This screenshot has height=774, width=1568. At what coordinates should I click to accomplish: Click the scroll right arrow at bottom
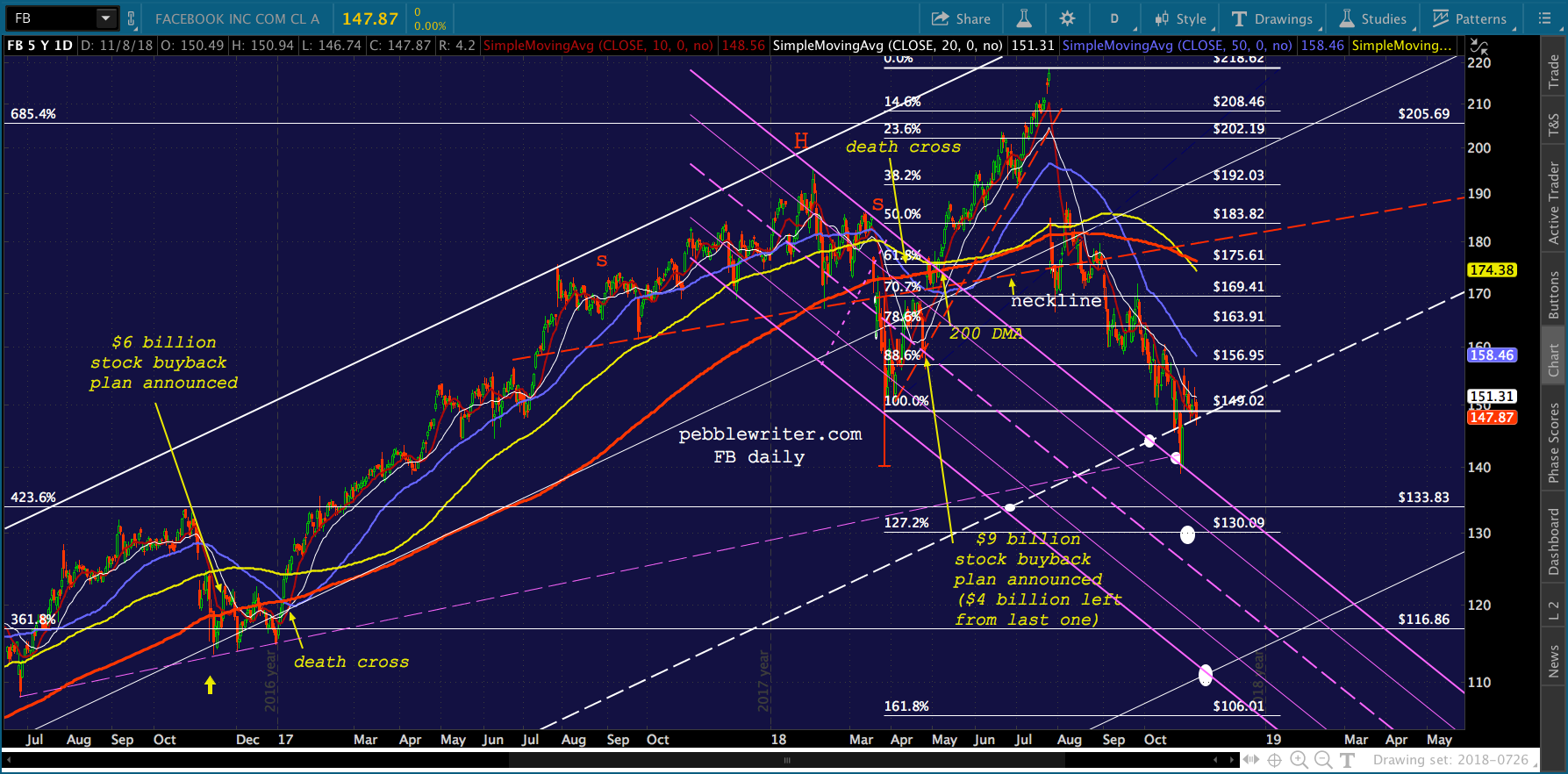1231,760
